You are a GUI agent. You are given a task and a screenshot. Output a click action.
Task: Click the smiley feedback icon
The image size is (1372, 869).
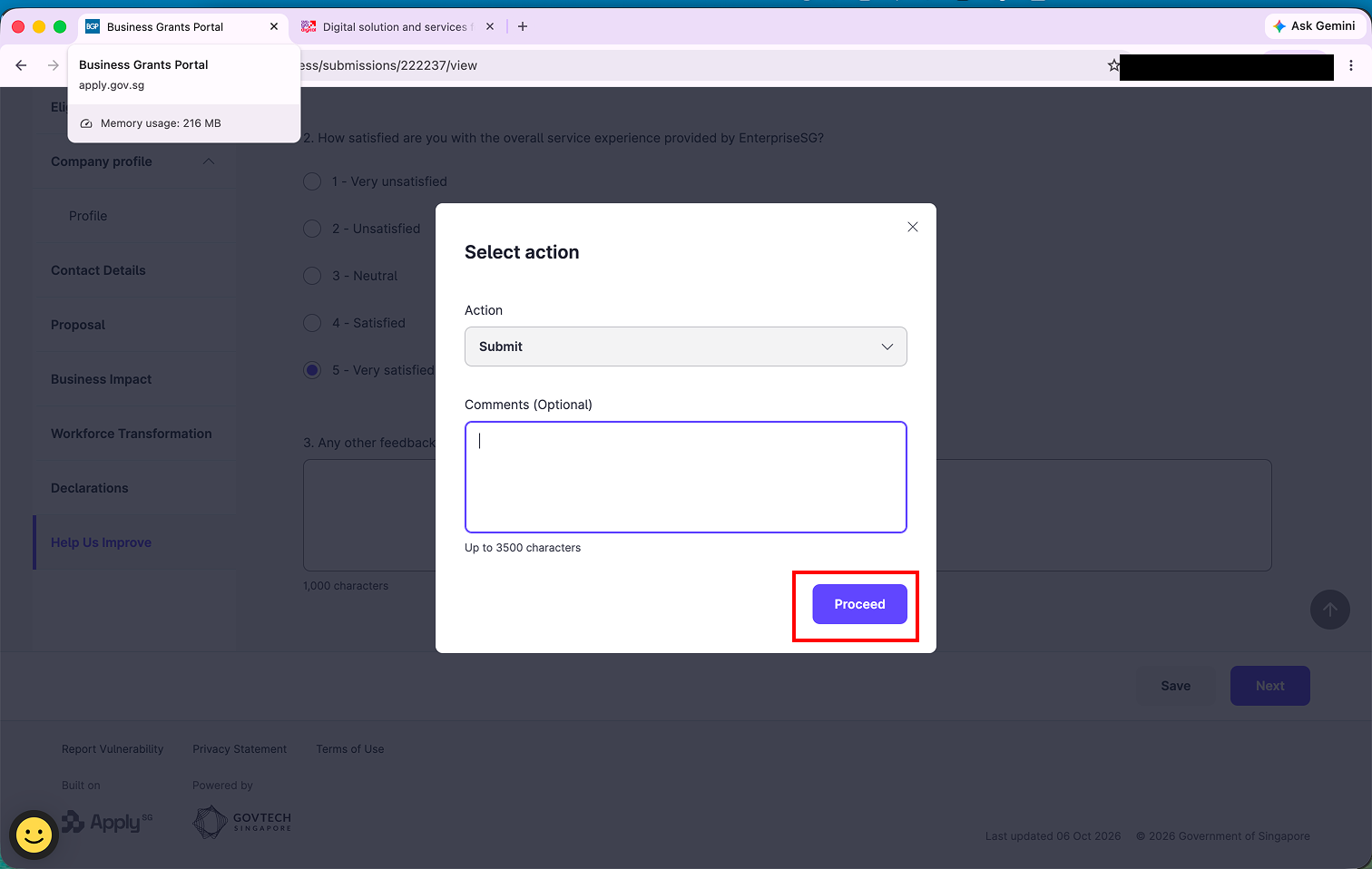(34, 835)
